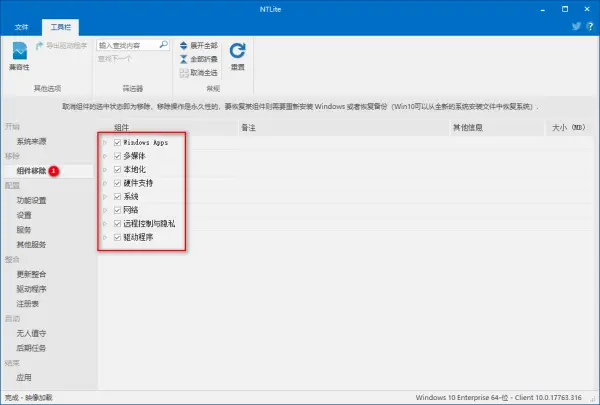Expand the 远程控制与隐私 tree node

pos(105,224)
